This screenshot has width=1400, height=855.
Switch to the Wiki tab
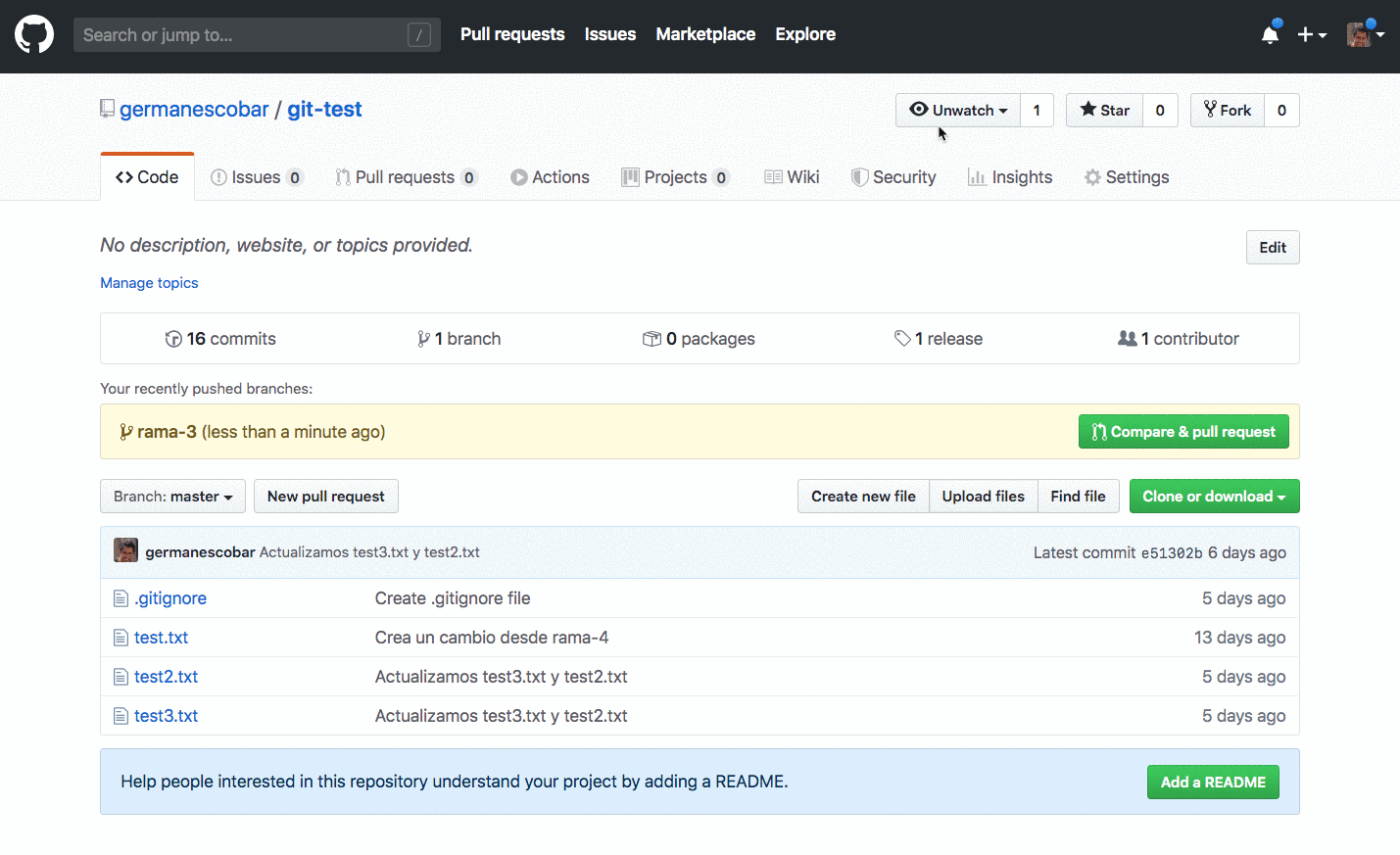pyautogui.click(x=792, y=177)
